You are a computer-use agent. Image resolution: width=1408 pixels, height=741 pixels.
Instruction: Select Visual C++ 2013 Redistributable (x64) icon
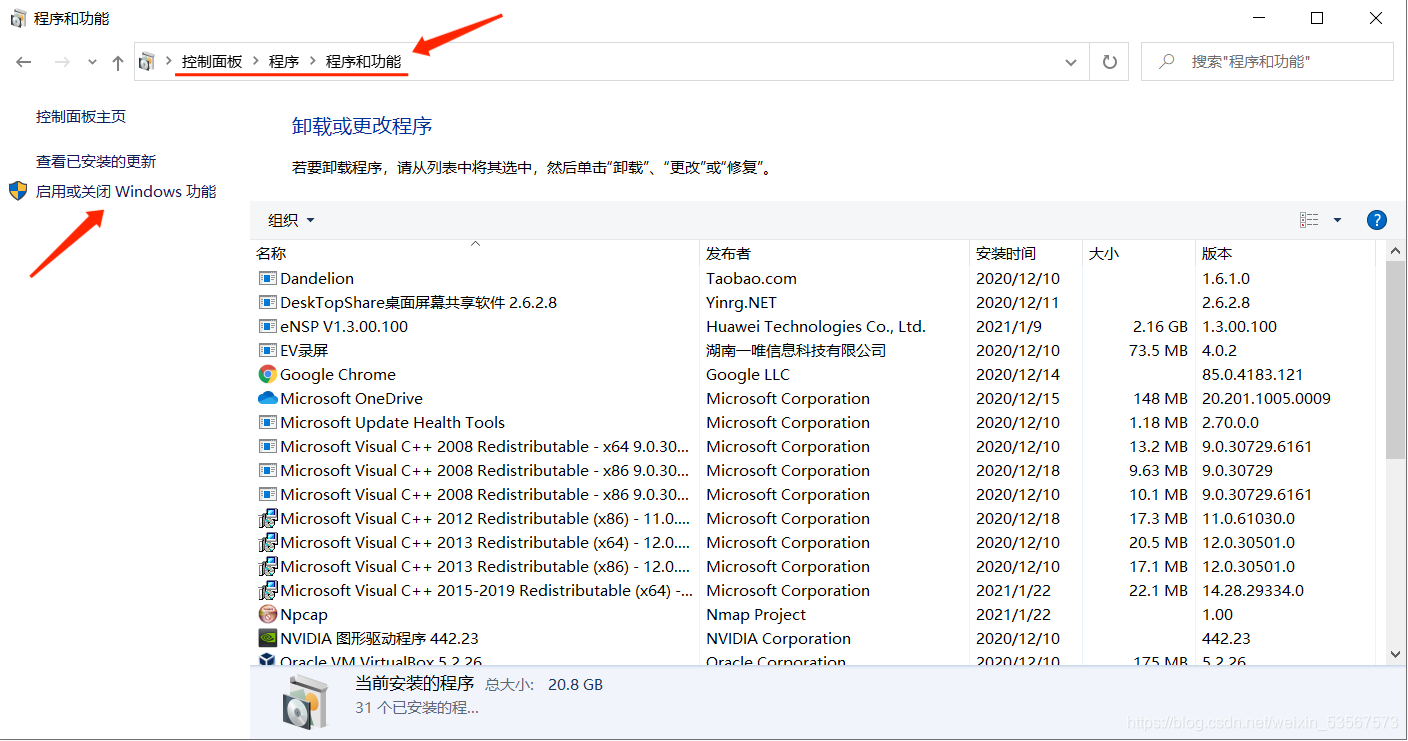pos(267,542)
